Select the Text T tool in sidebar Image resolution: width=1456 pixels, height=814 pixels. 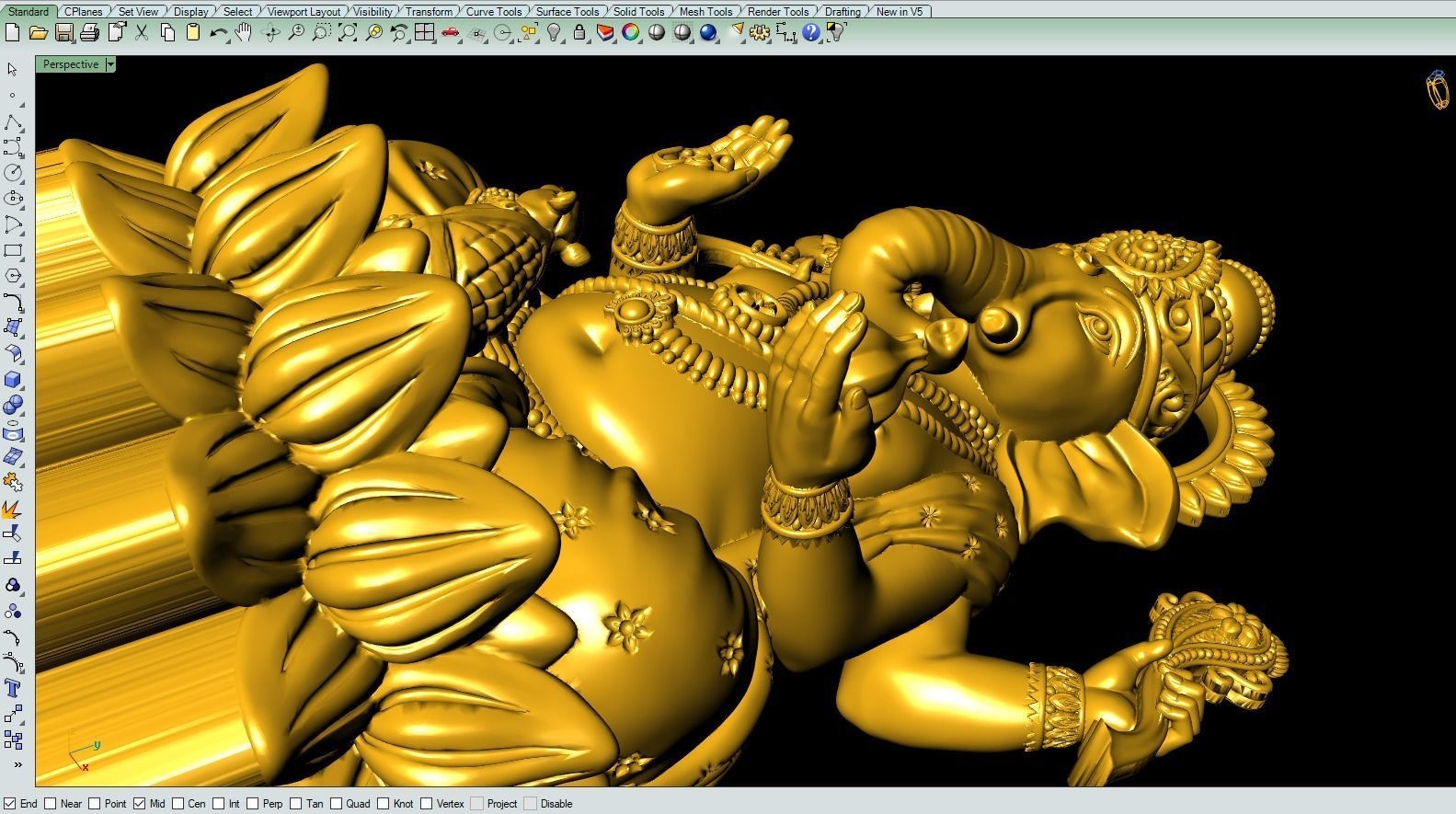pyautogui.click(x=13, y=688)
